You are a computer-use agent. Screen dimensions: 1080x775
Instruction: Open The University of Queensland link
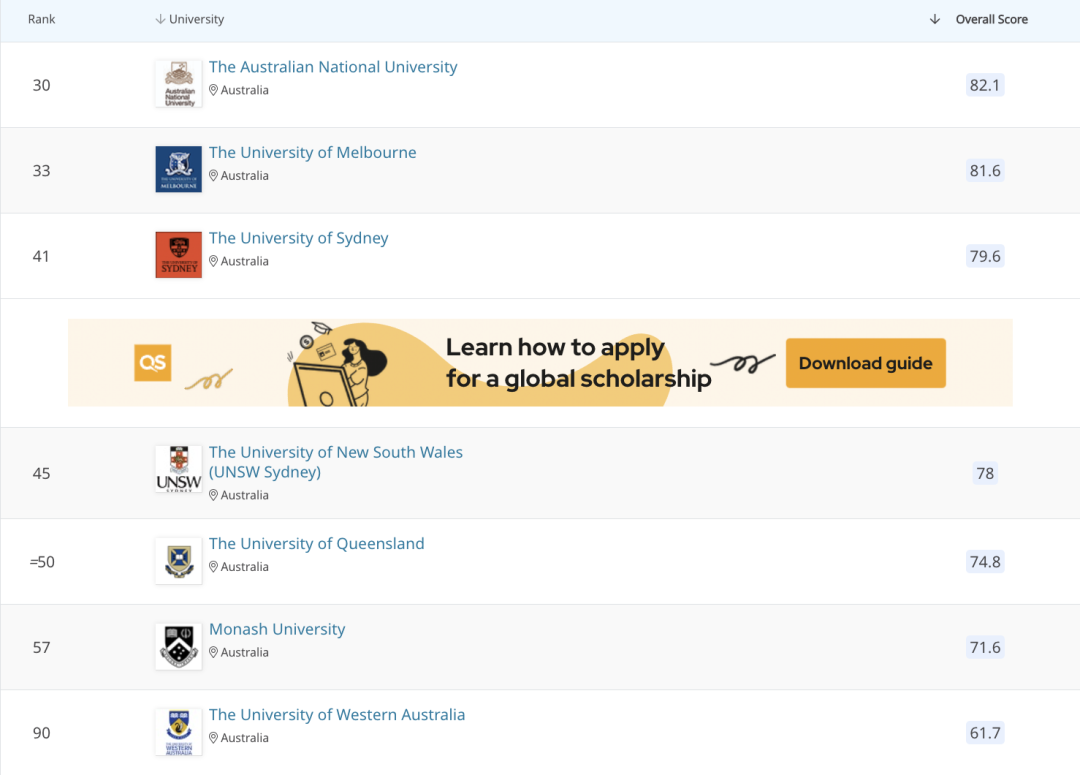[316, 544]
